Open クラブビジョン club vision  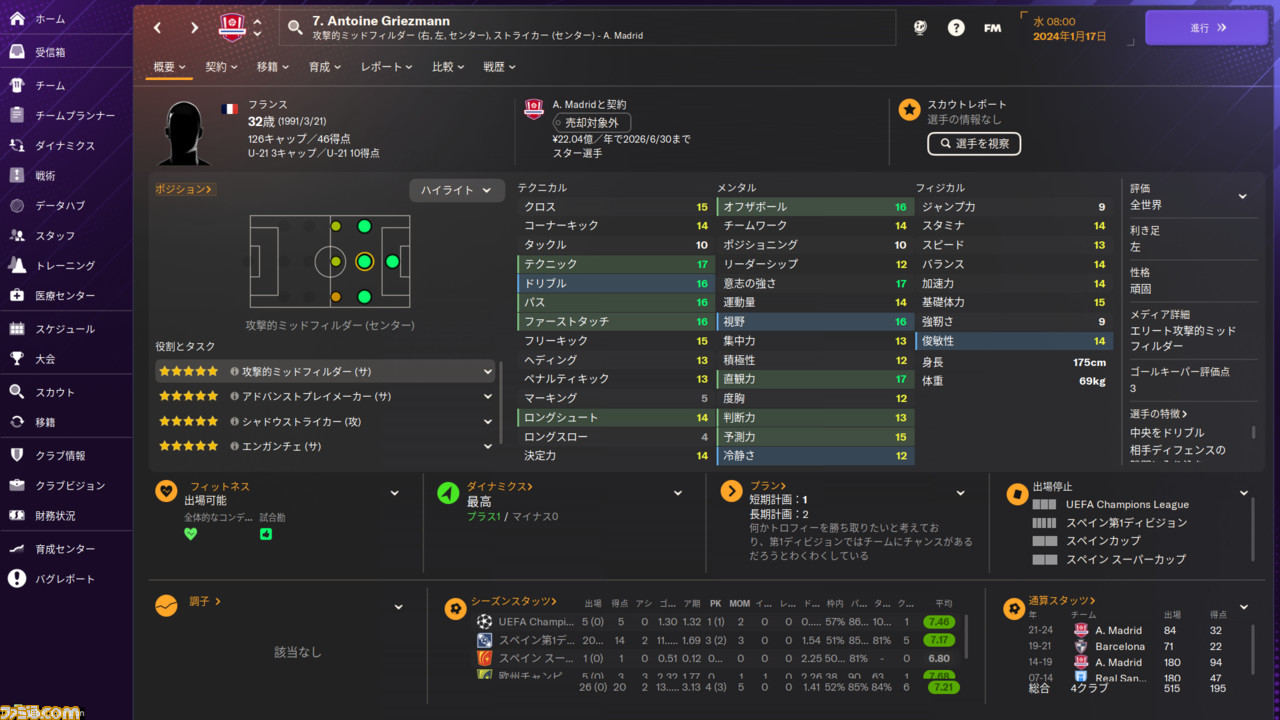(x=66, y=485)
